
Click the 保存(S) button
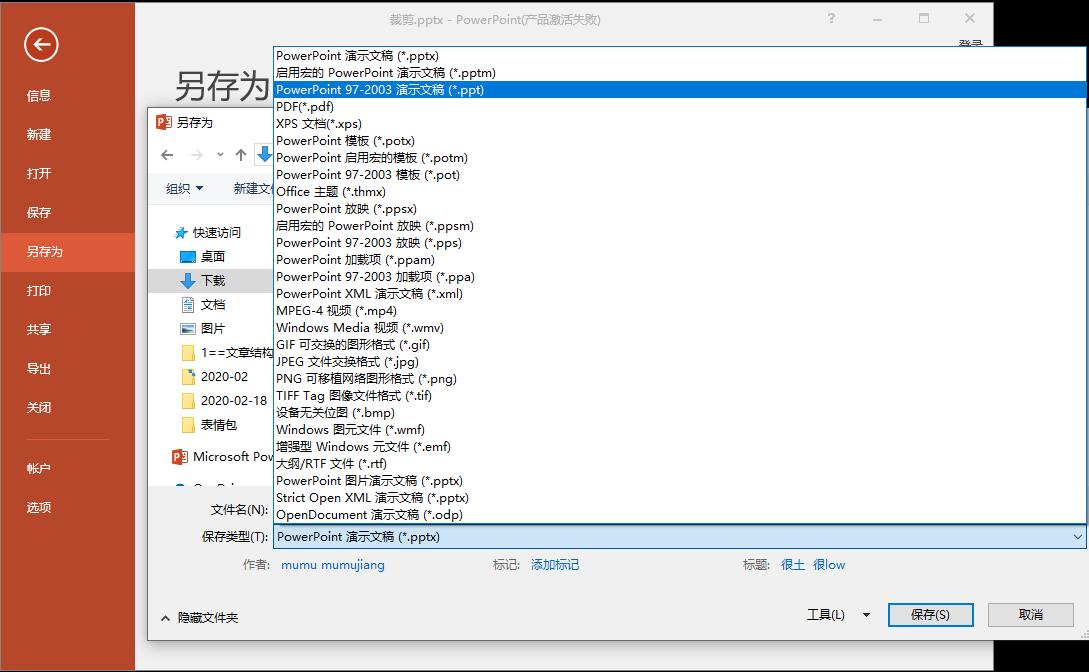coord(929,615)
